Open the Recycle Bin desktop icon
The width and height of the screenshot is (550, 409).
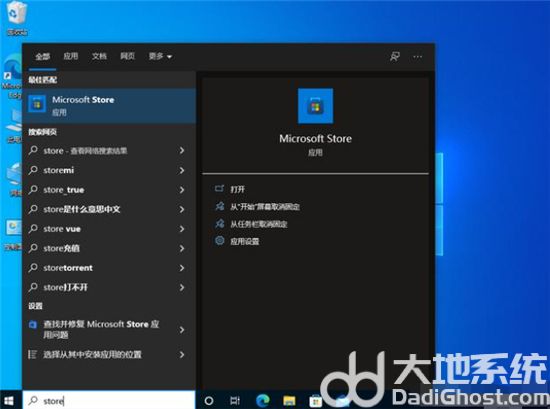point(17,19)
